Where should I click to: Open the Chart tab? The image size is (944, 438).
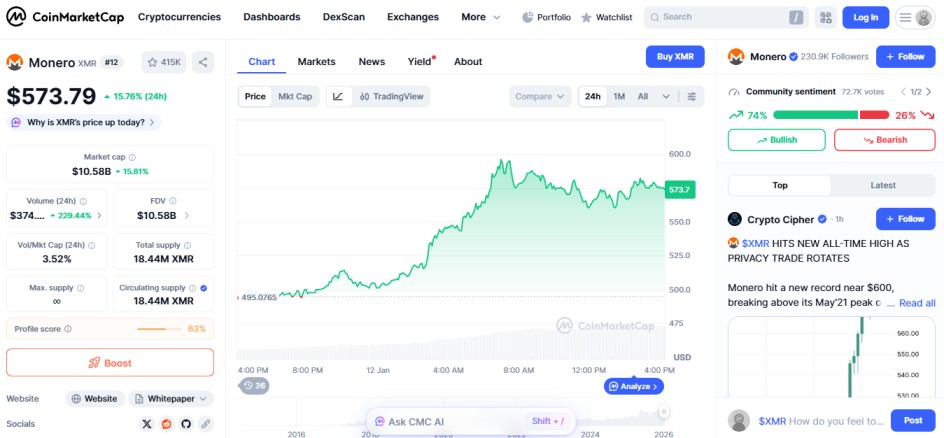click(261, 61)
